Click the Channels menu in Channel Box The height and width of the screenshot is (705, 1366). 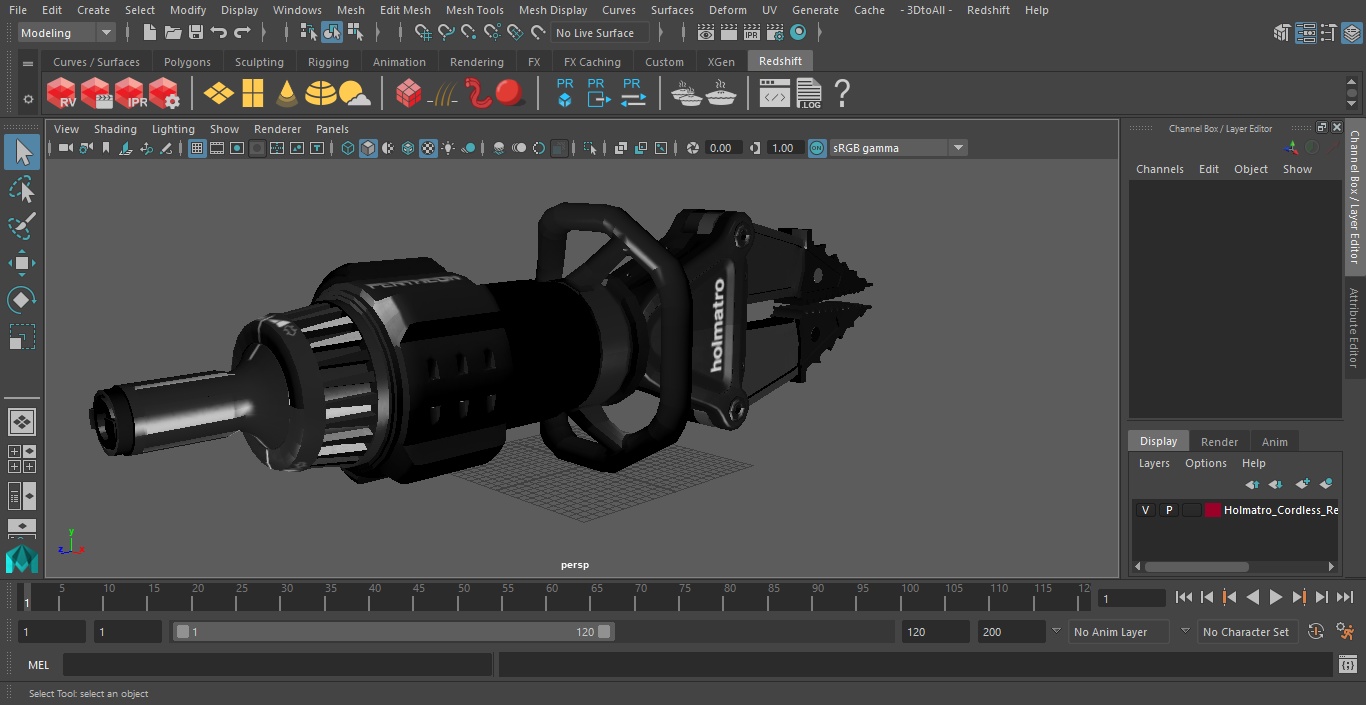[x=1159, y=169]
